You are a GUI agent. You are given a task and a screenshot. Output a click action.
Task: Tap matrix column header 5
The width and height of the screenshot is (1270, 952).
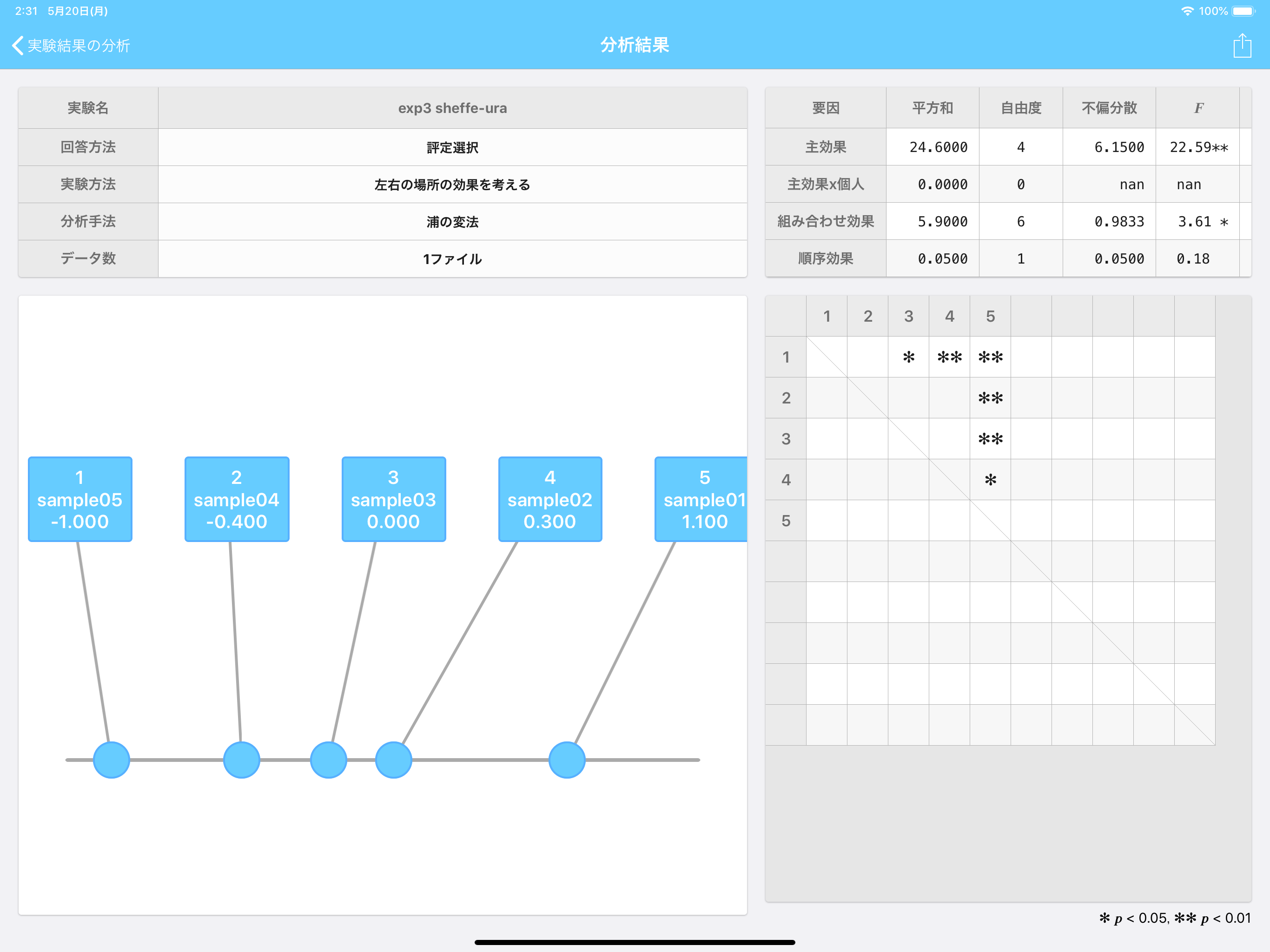(991, 316)
